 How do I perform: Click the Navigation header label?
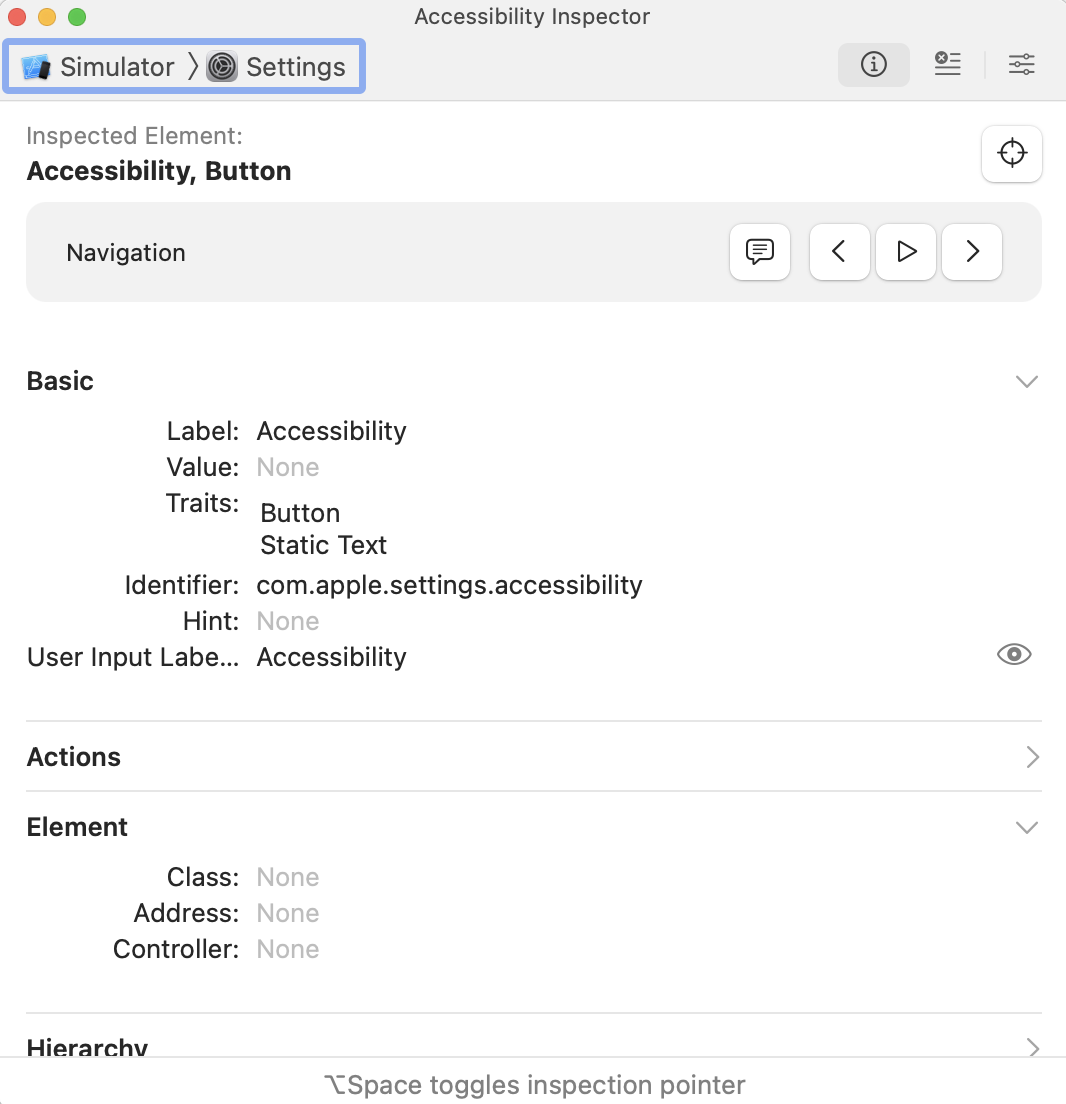[126, 252]
